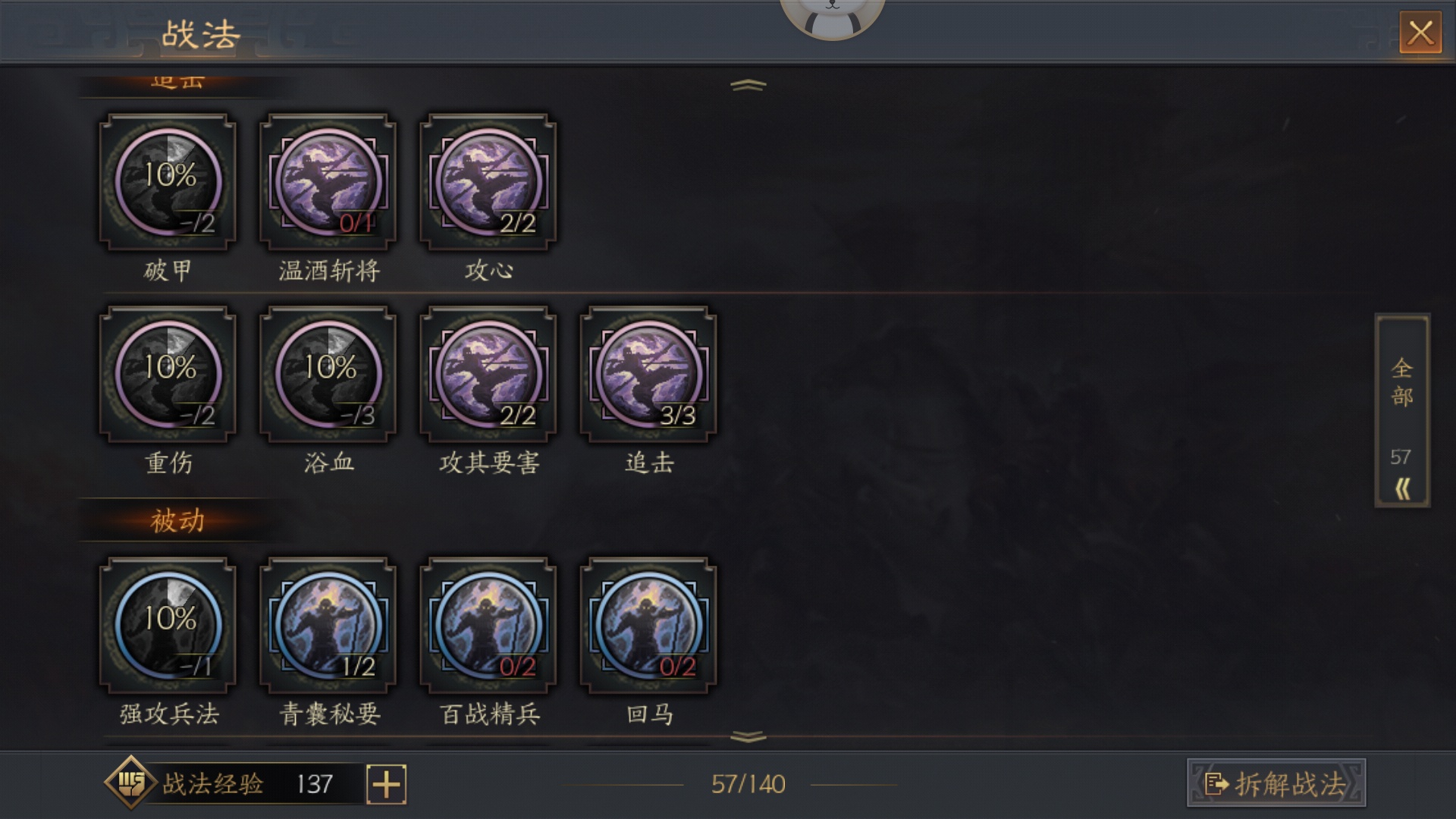
Task: Open the 强攻兵法 passive tactic
Action: [x=168, y=626]
